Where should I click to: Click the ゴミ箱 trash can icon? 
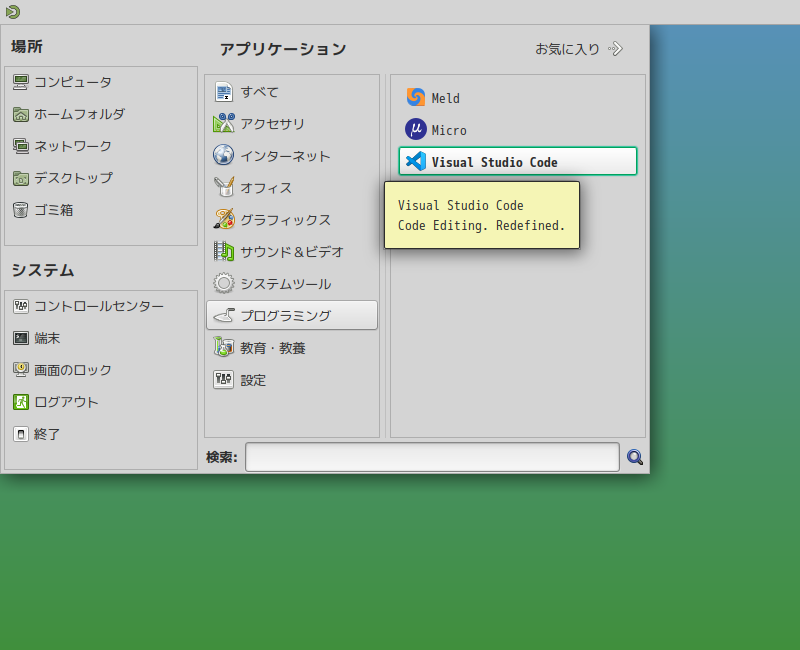coord(20,210)
